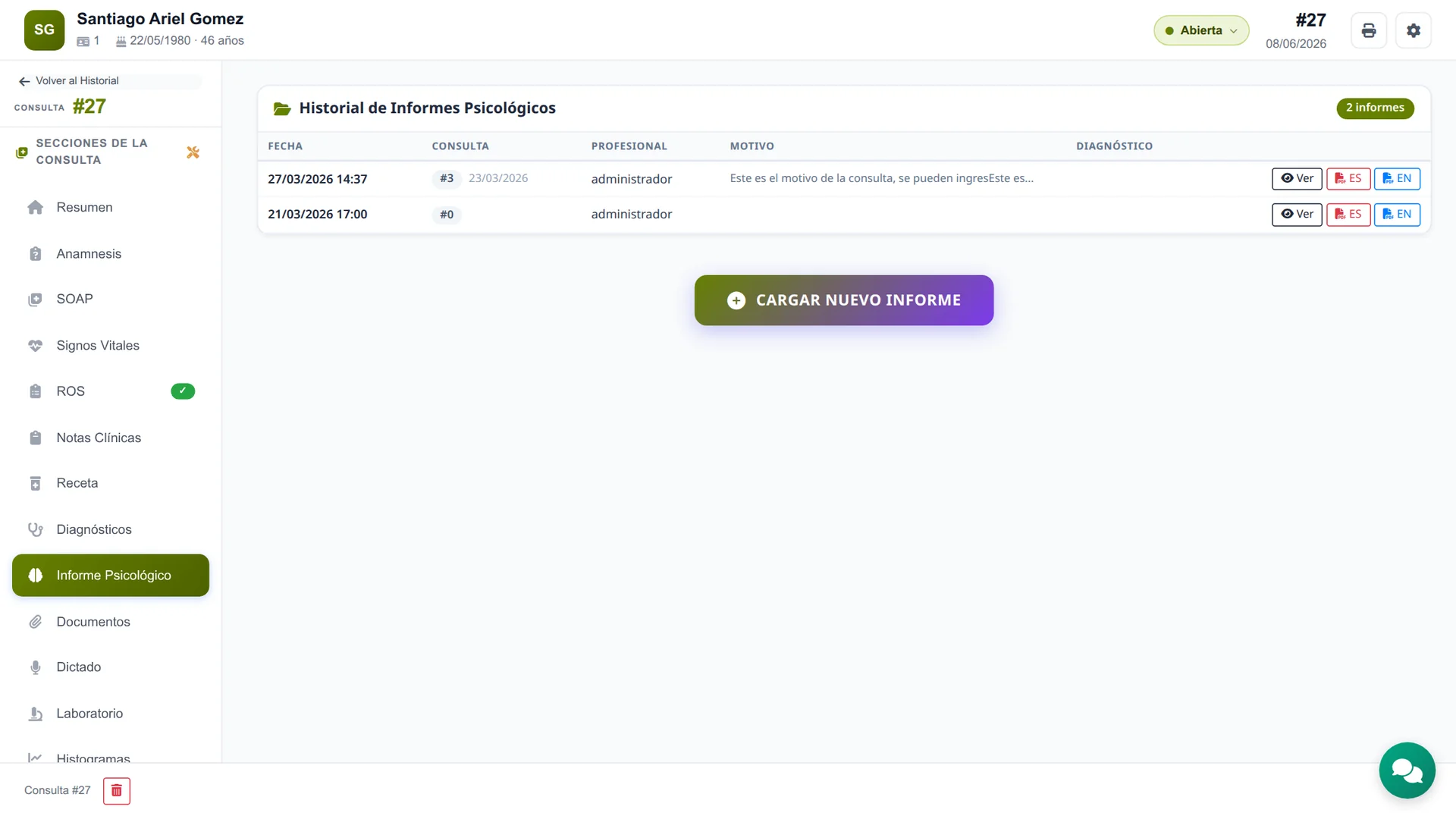Click the SG patient avatar
The height and width of the screenshot is (819, 1456).
44,30
